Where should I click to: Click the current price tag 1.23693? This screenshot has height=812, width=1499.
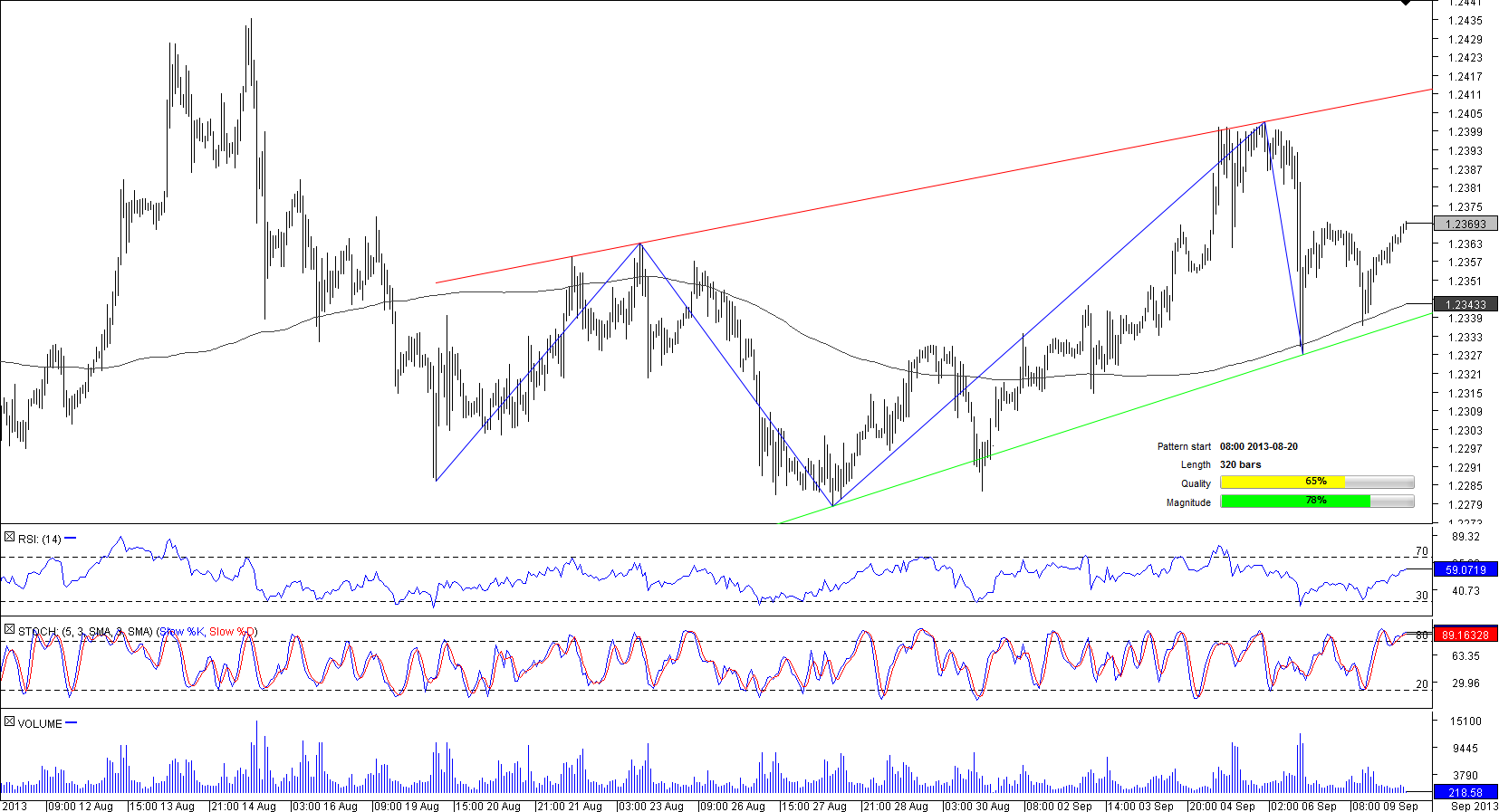[x=1465, y=224]
